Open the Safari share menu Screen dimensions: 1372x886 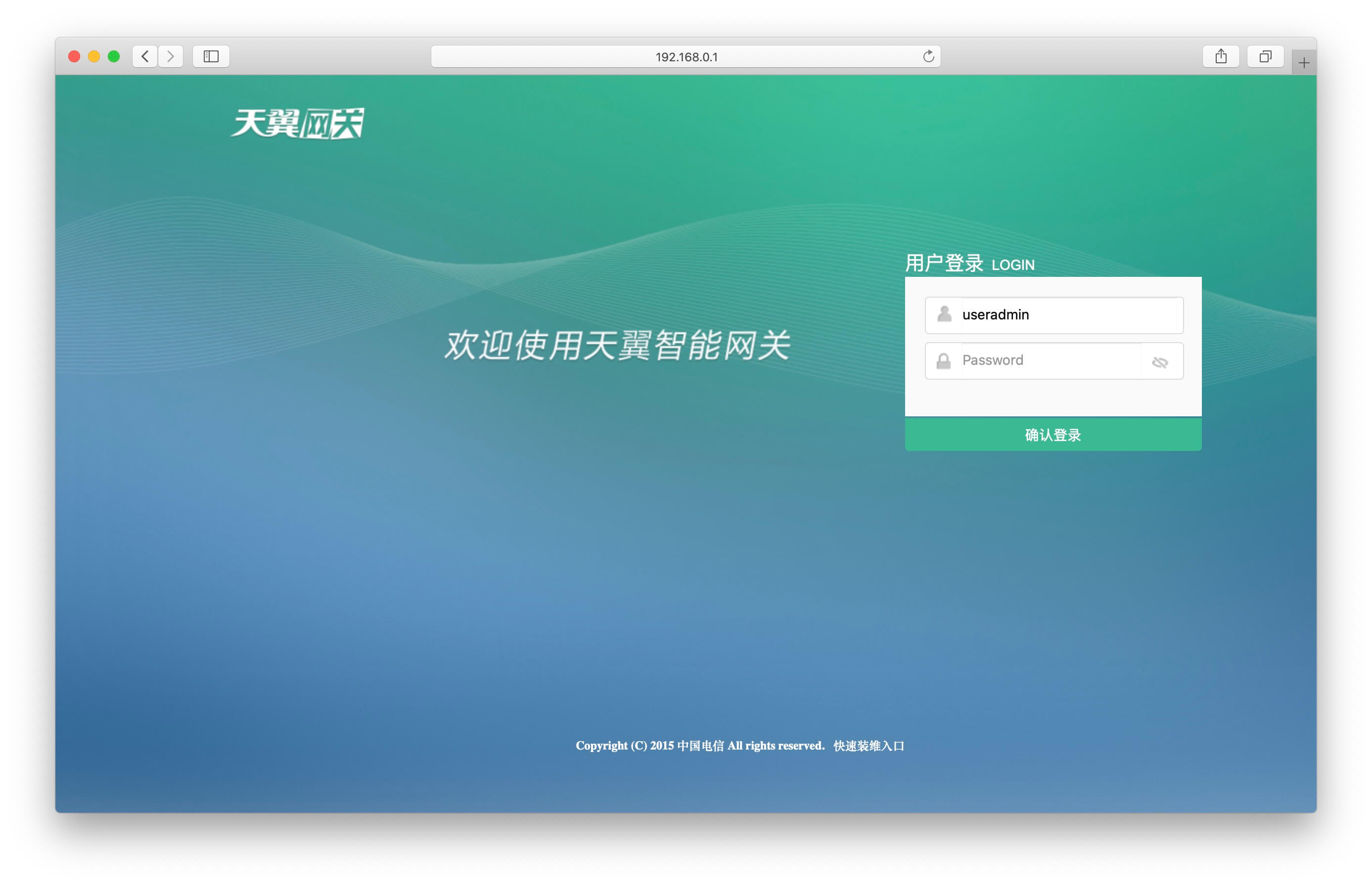click(1221, 56)
